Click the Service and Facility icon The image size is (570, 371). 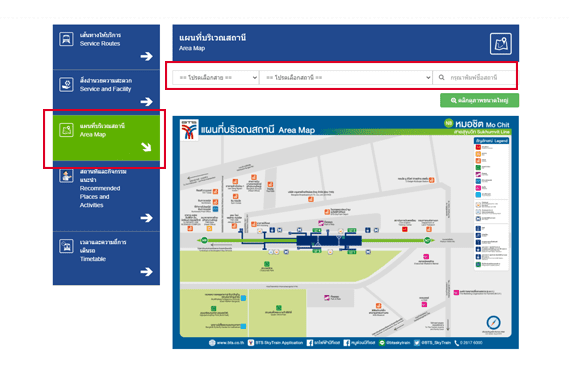66,84
